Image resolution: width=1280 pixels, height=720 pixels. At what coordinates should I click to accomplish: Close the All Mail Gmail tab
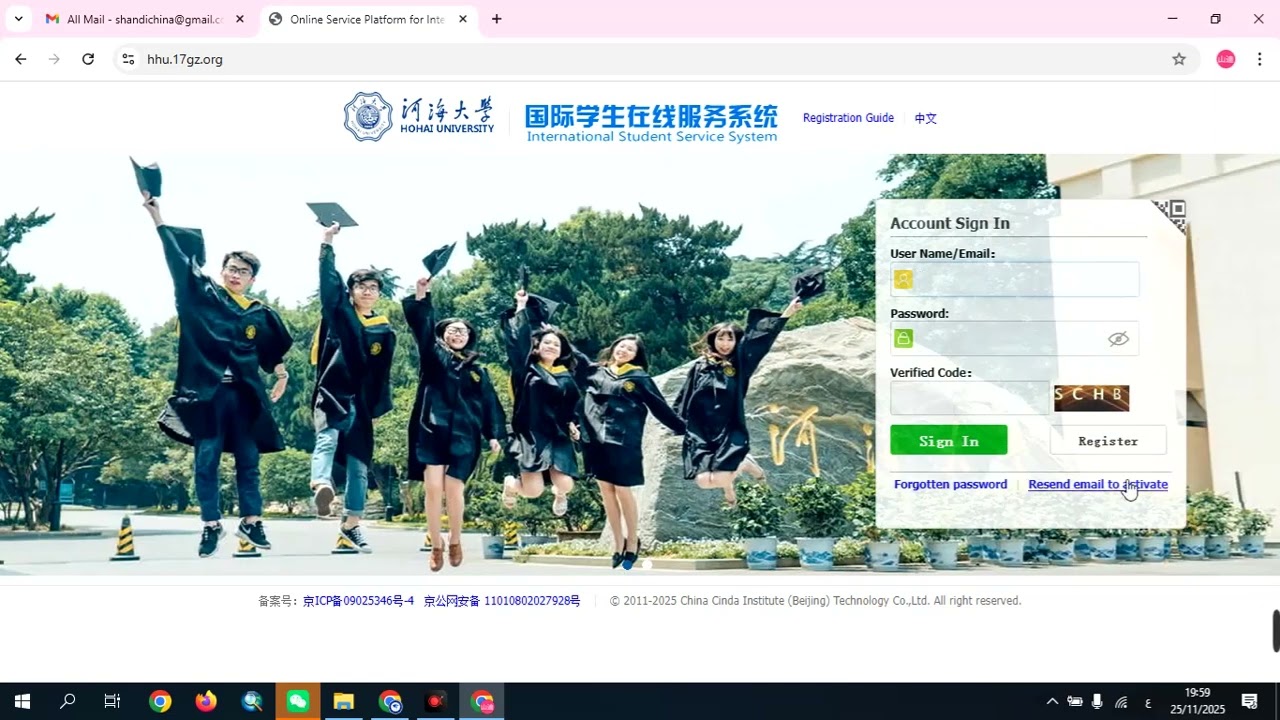tap(240, 19)
